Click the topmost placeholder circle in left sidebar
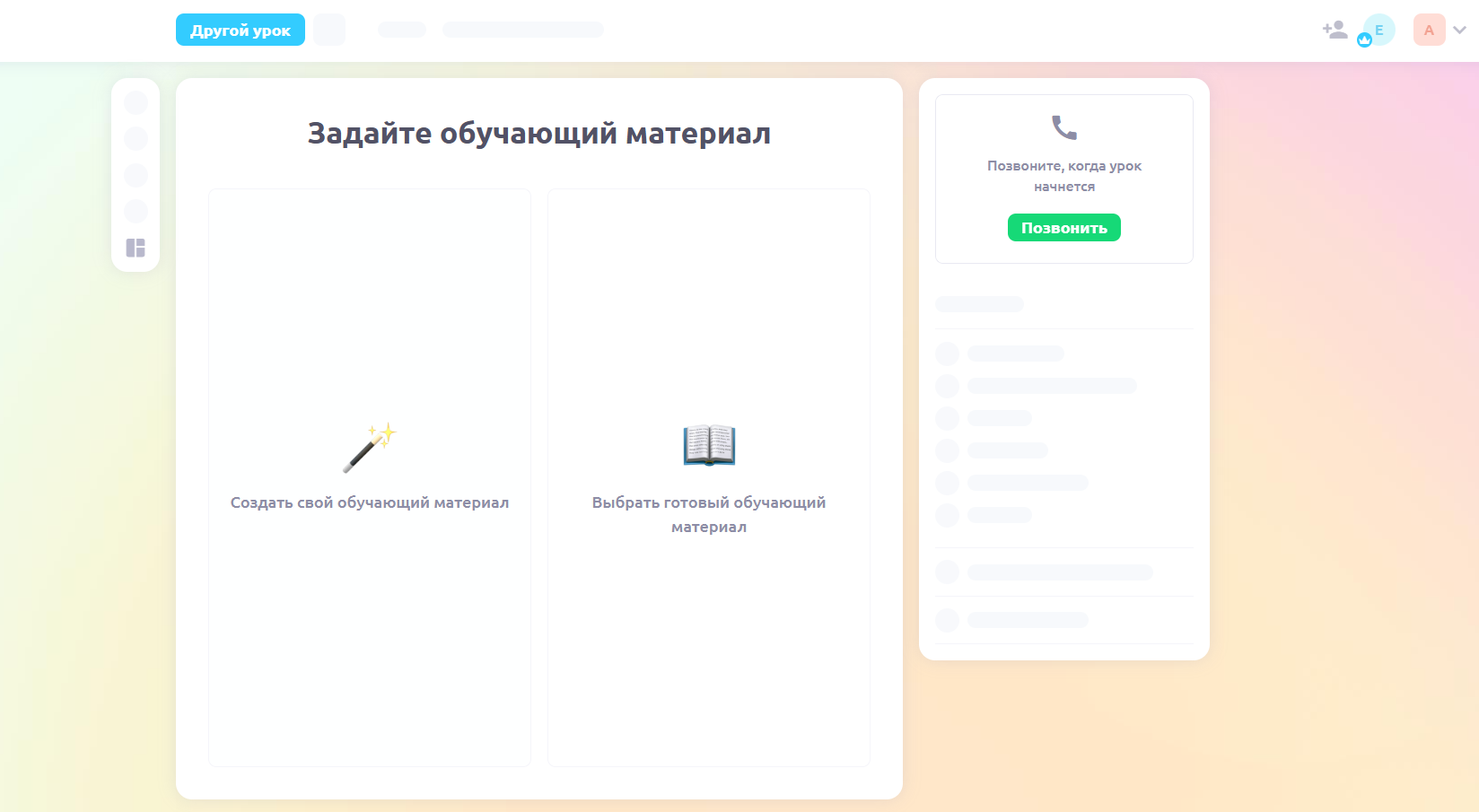Image resolution: width=1479 pixels, height=812 pixels. [136, 103]
